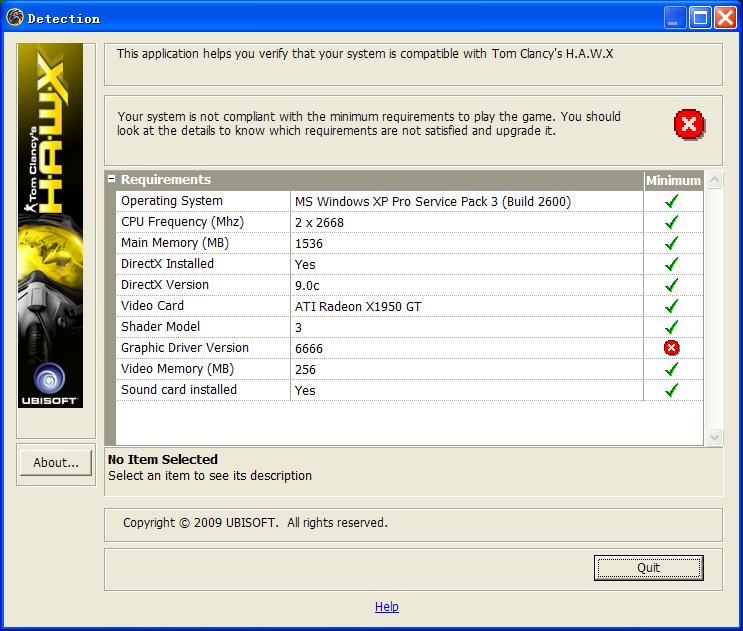Click the value 'ATI Radeon X1950 GT'
743x631 pixels.
pyautogui.click(x=358, y=306)
